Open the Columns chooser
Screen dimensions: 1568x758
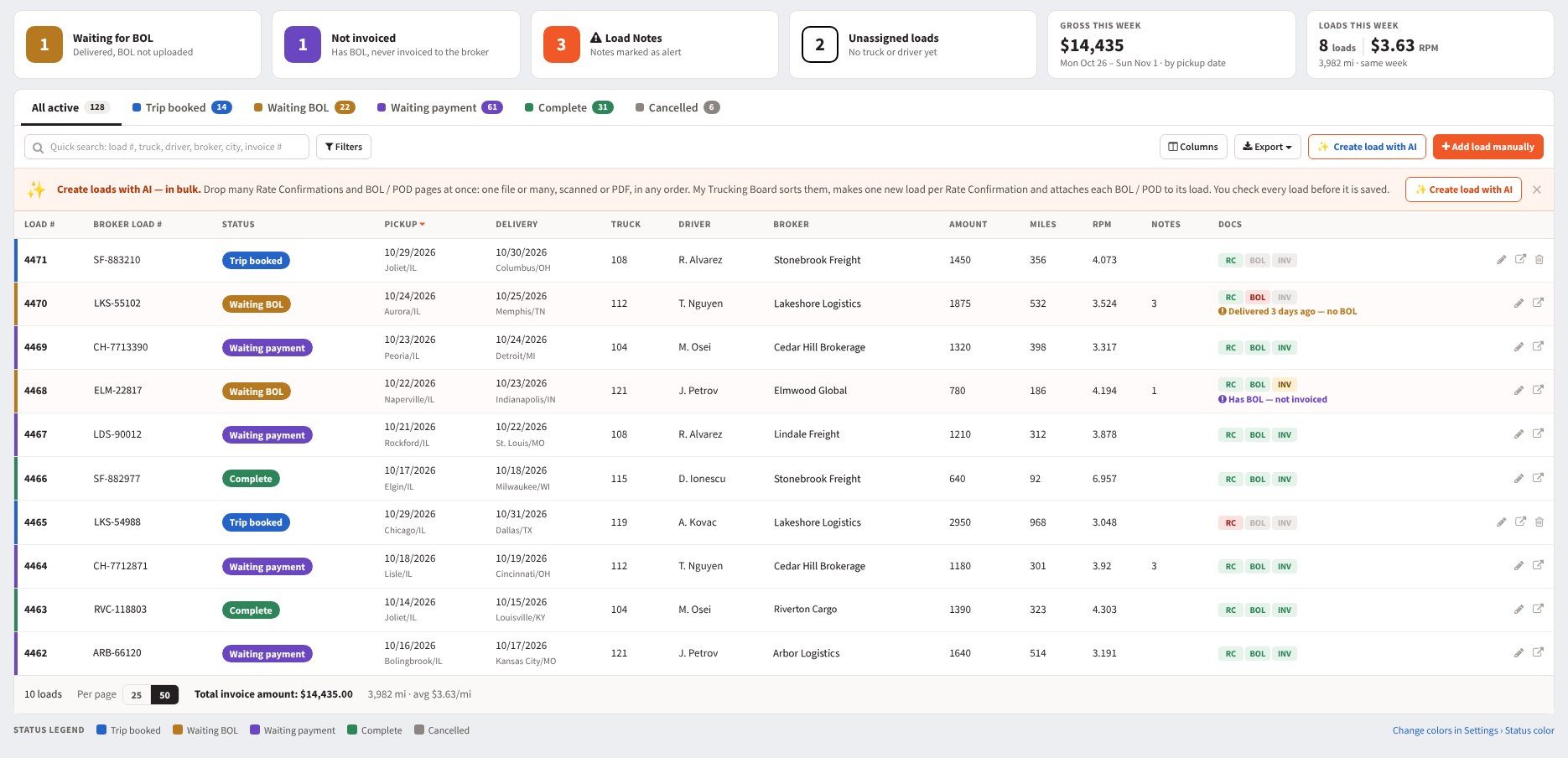tap(1193, 147)
